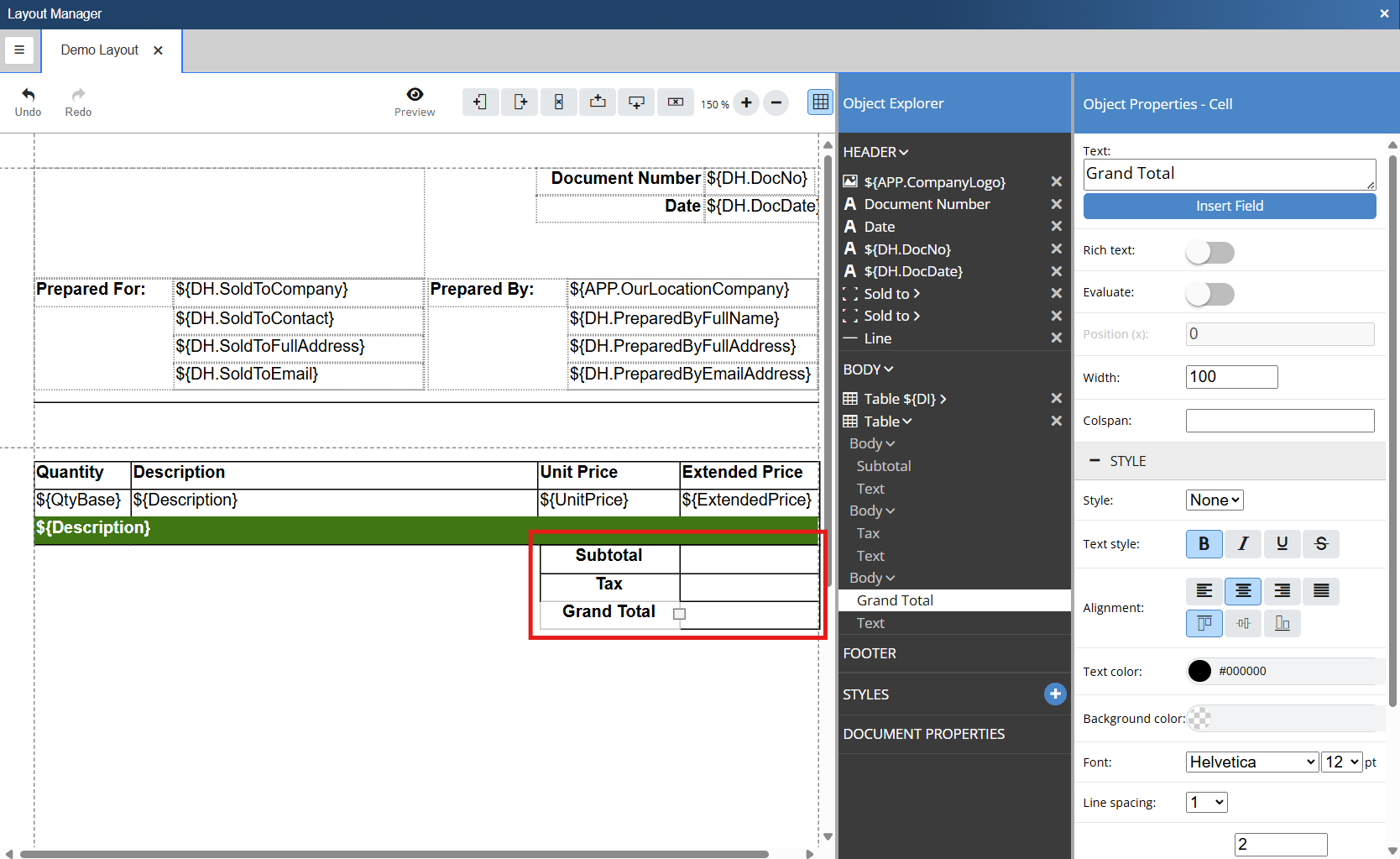Align the cell text to the right
The width and height of the screenshot is (1400, 859).
click(x=1282, y=591)
